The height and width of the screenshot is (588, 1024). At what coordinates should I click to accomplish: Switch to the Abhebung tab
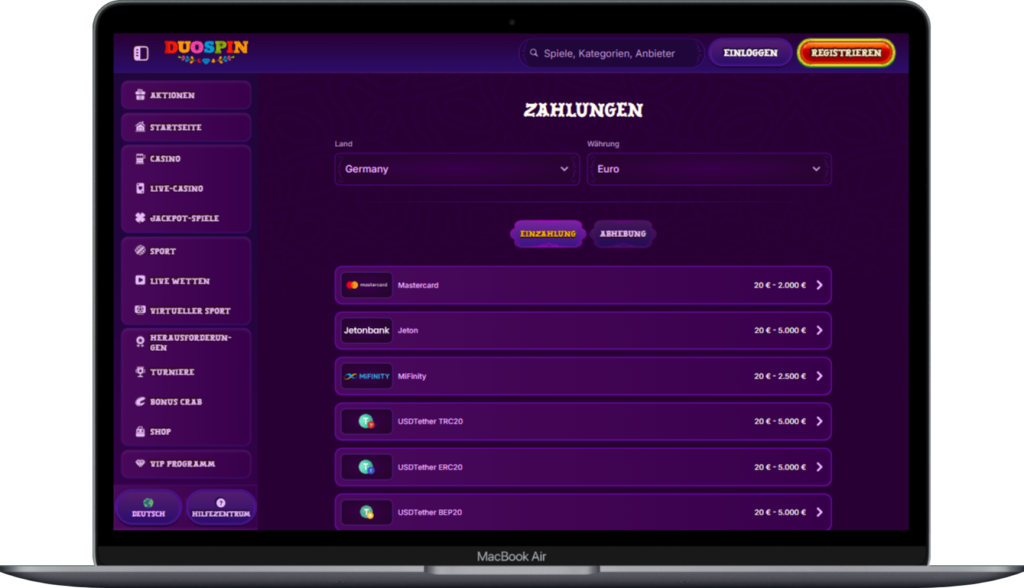pos(623,232)
